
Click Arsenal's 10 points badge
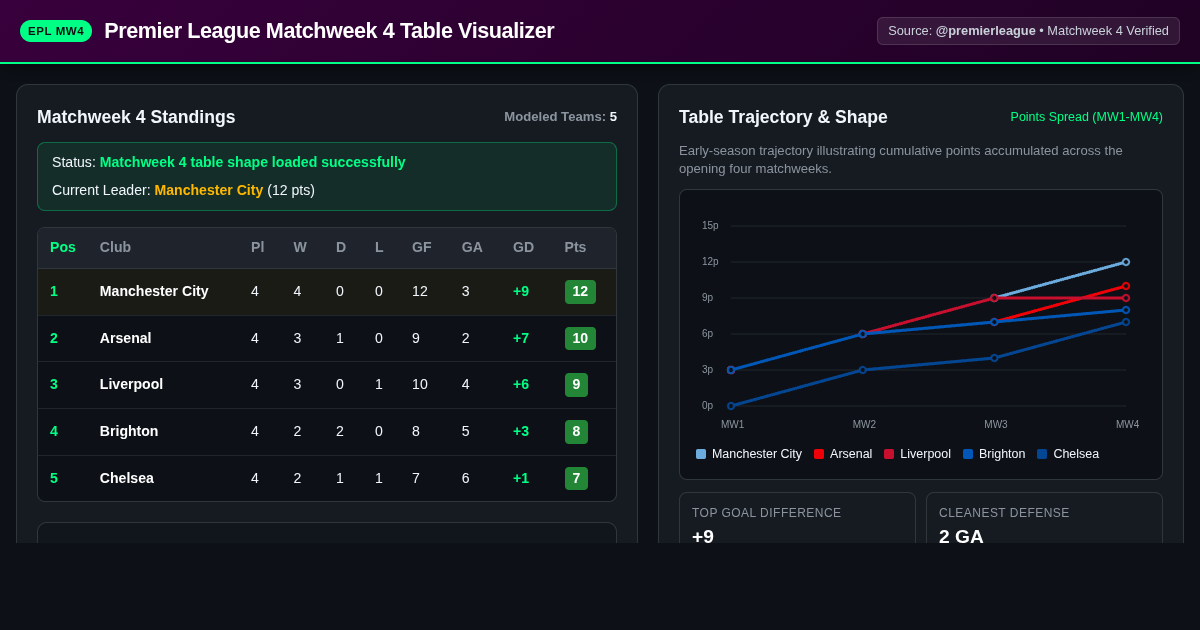(x=580, y=338)
